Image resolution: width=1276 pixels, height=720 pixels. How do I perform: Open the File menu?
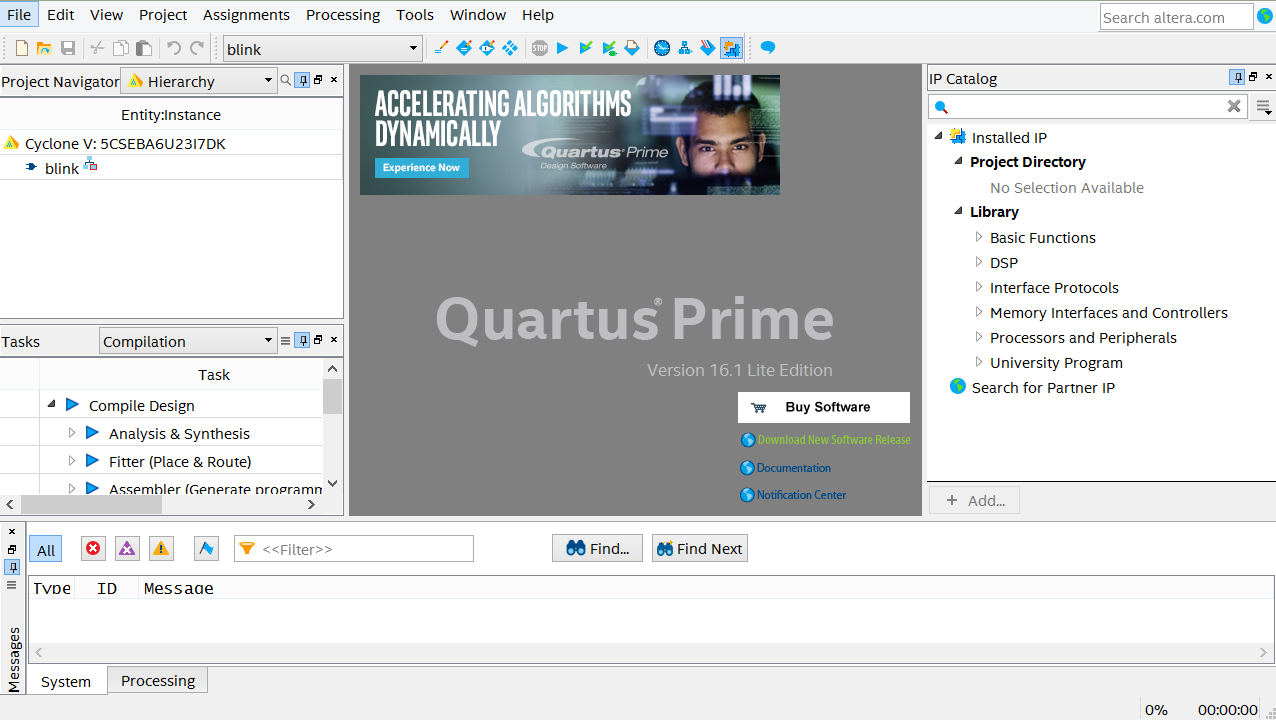pos(19,14)
